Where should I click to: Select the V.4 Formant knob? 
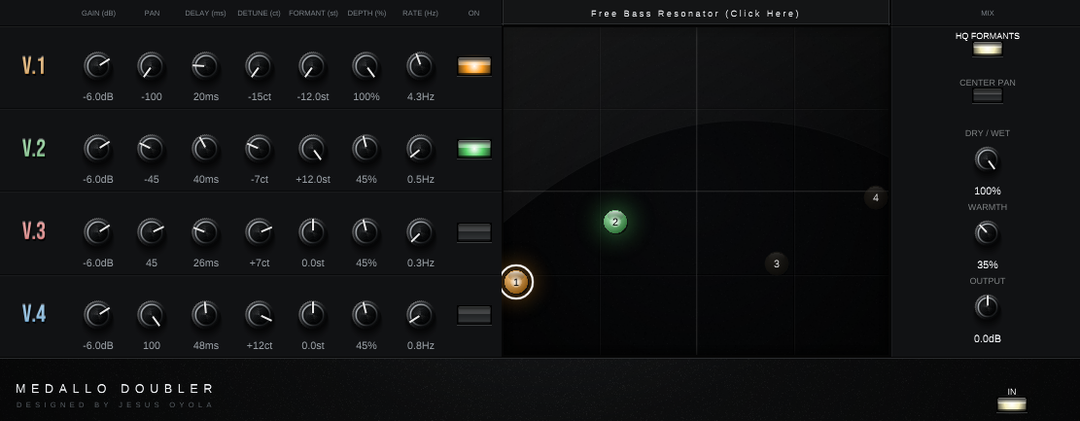tap(312, 315)
